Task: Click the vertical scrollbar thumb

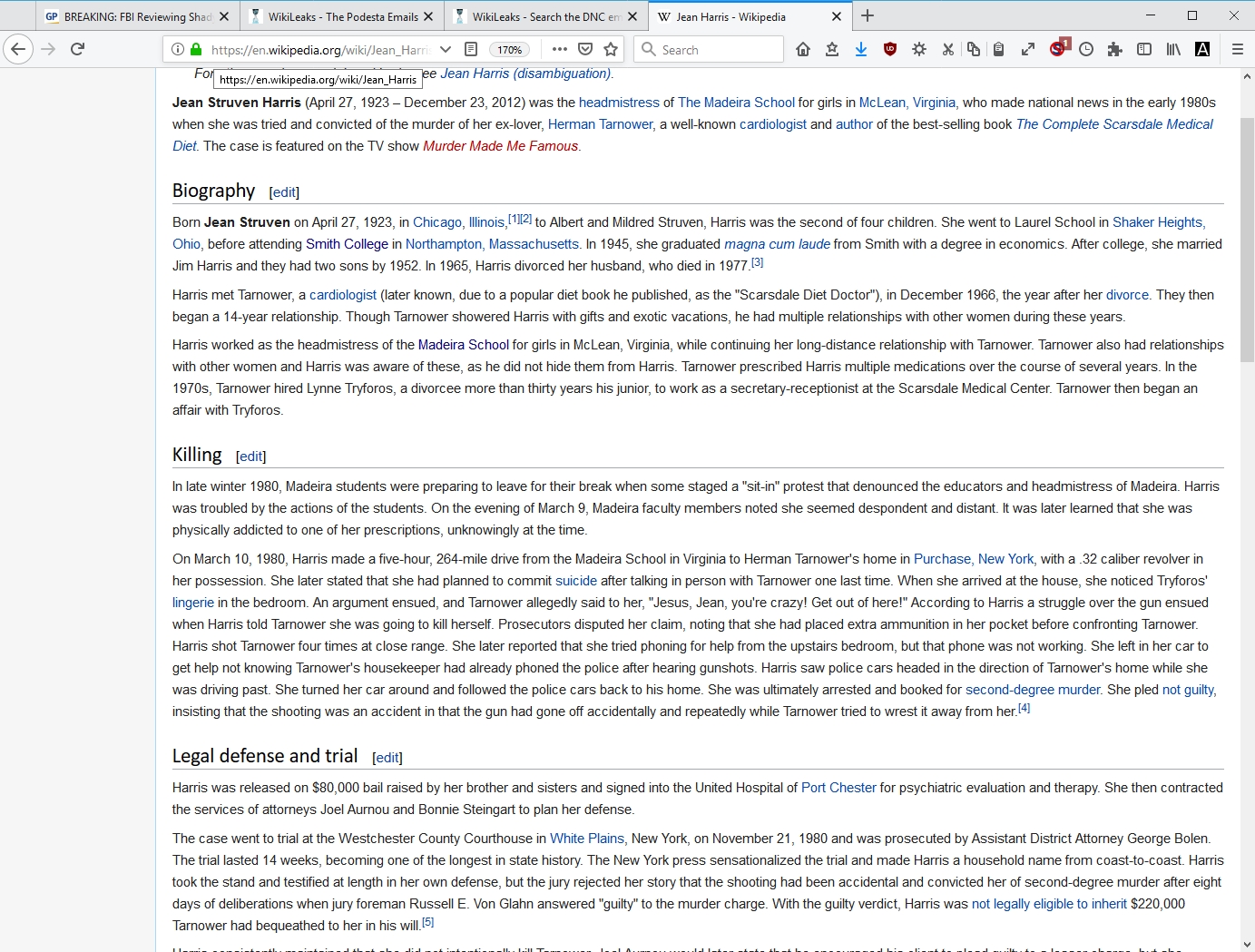Action: [x=1247, y=240]
